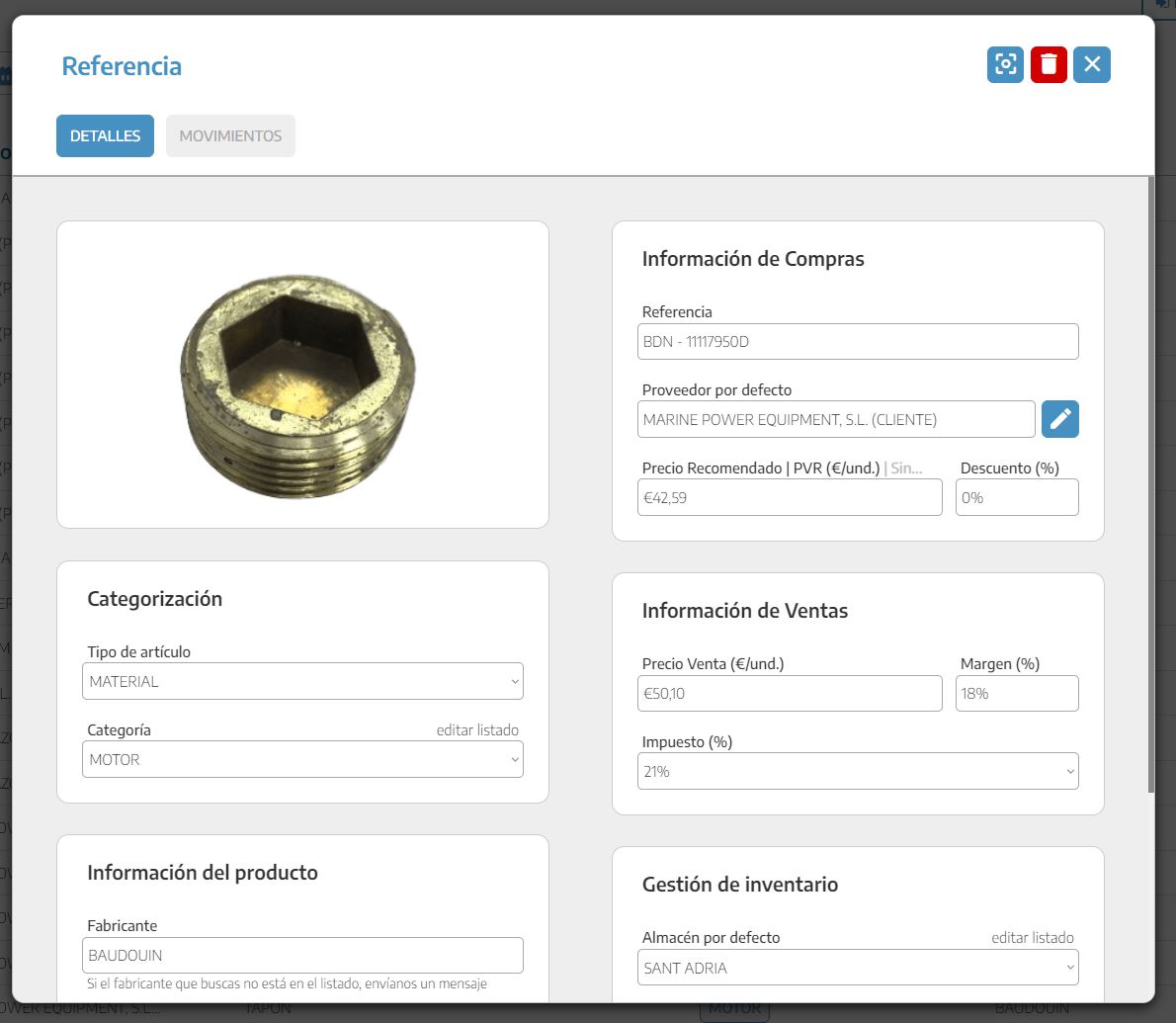This screenshot has width=1176, height=1023.
Task: Close the Referencia dialog
Action: tap(1092, 64)
